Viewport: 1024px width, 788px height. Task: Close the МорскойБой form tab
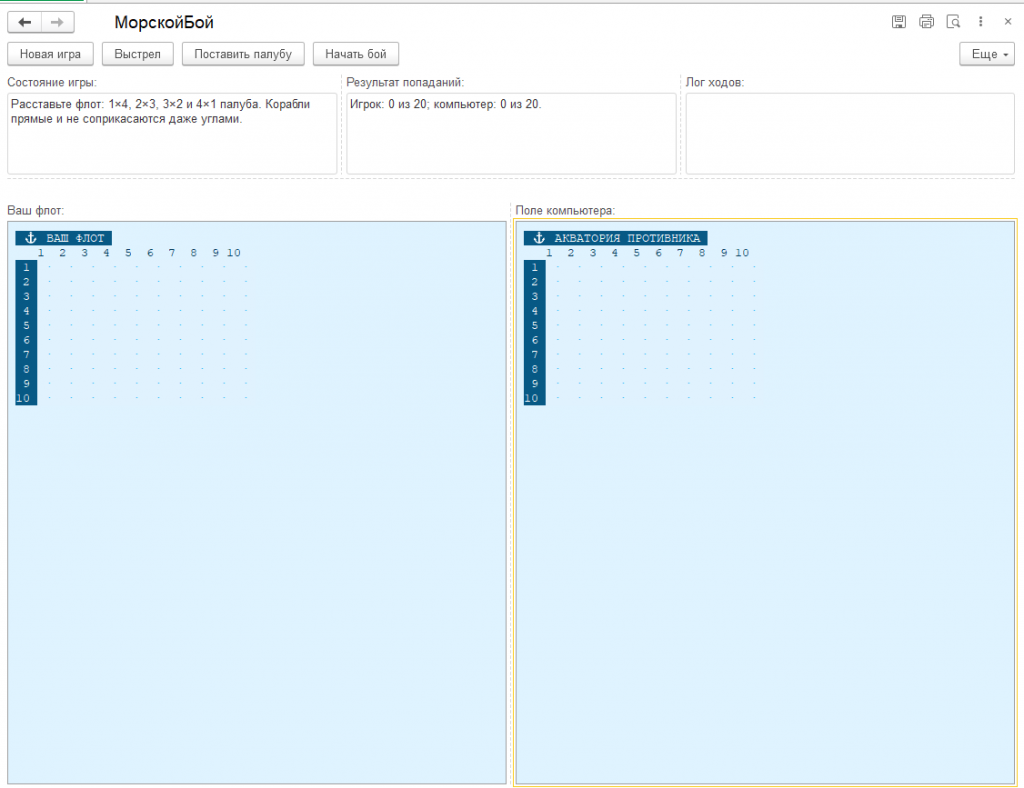pos(1008,22)
